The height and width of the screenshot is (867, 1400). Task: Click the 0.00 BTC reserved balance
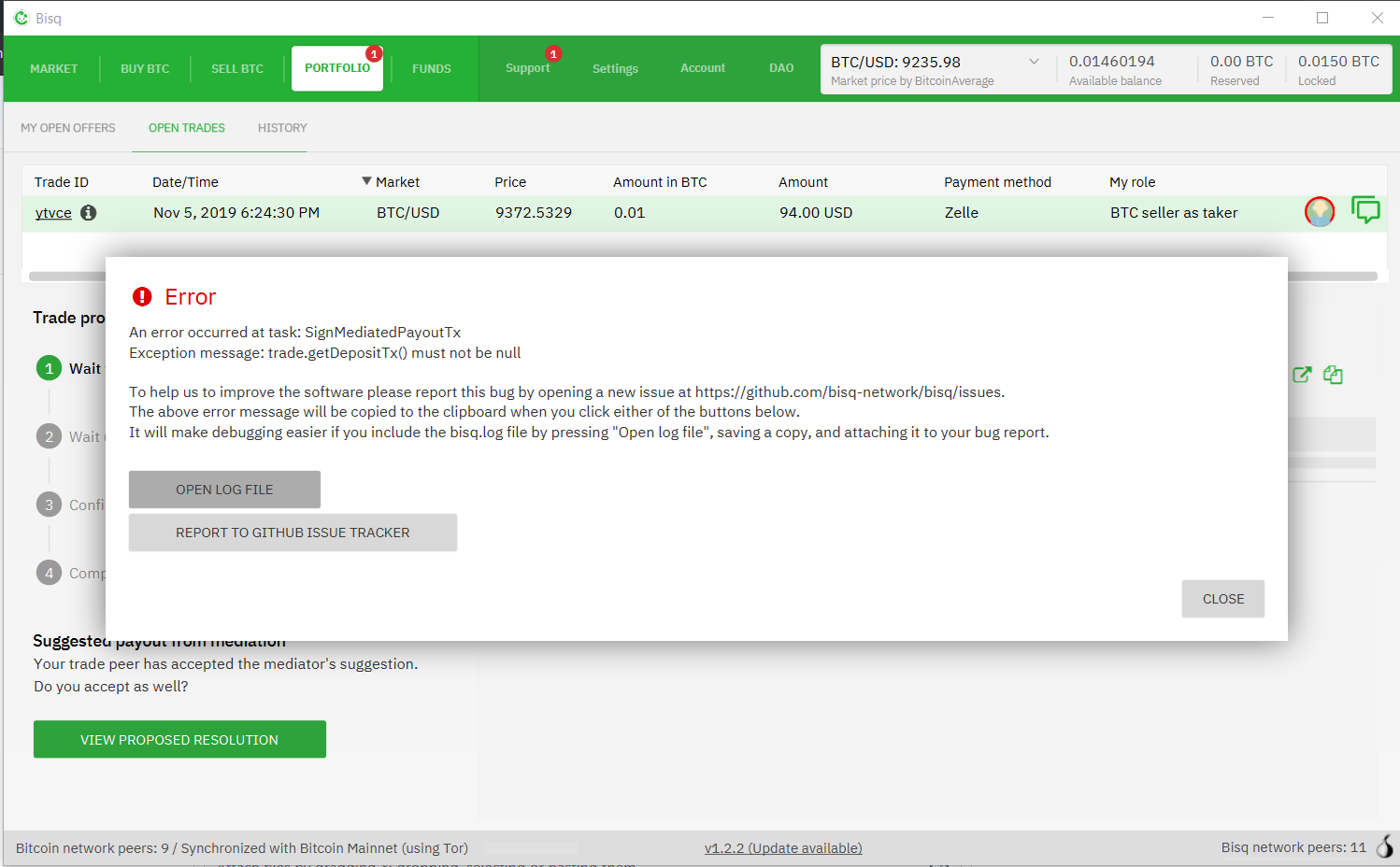tap(1242, 62)
